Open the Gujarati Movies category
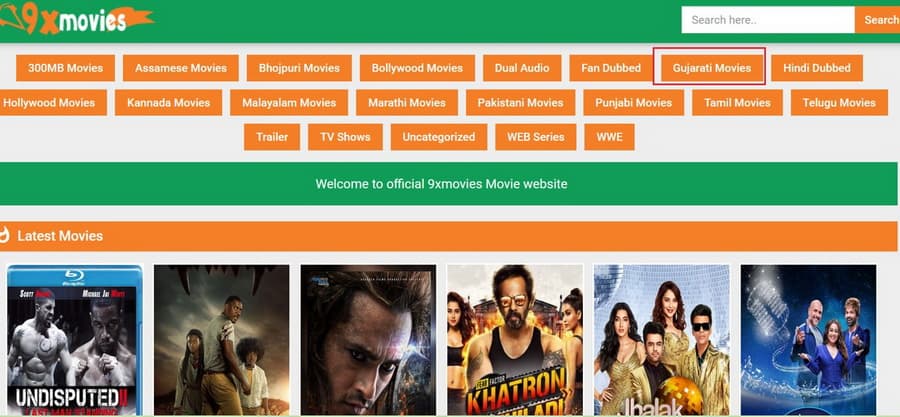 712,68
